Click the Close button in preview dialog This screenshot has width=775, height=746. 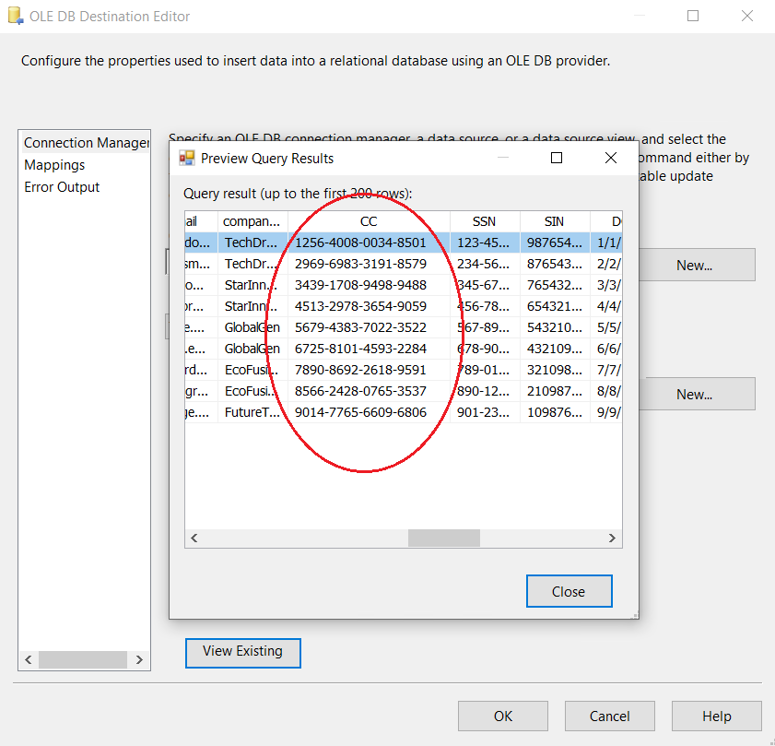click(569, 591)
